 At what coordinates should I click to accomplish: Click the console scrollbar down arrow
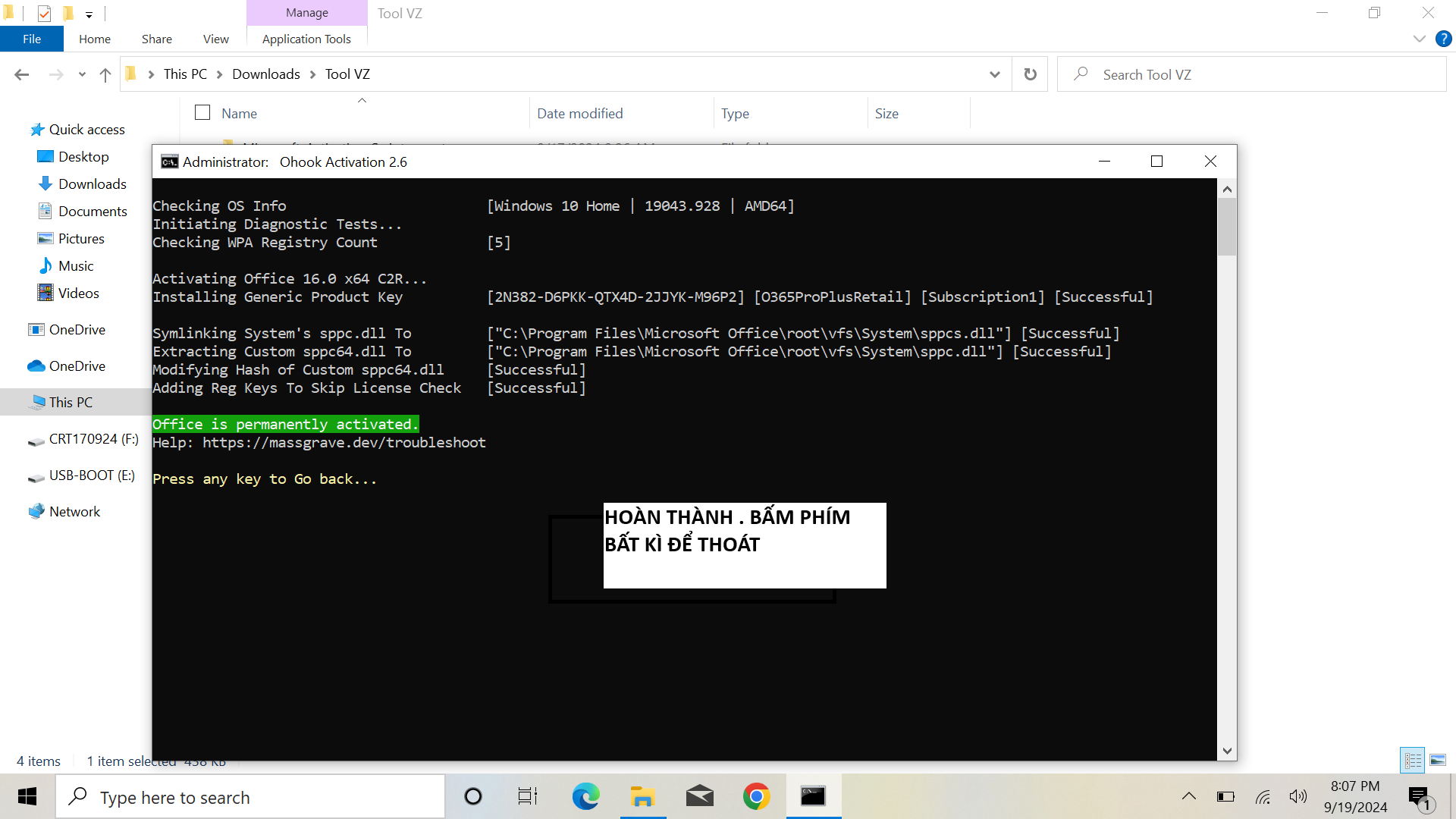[x=1227, y=751]
